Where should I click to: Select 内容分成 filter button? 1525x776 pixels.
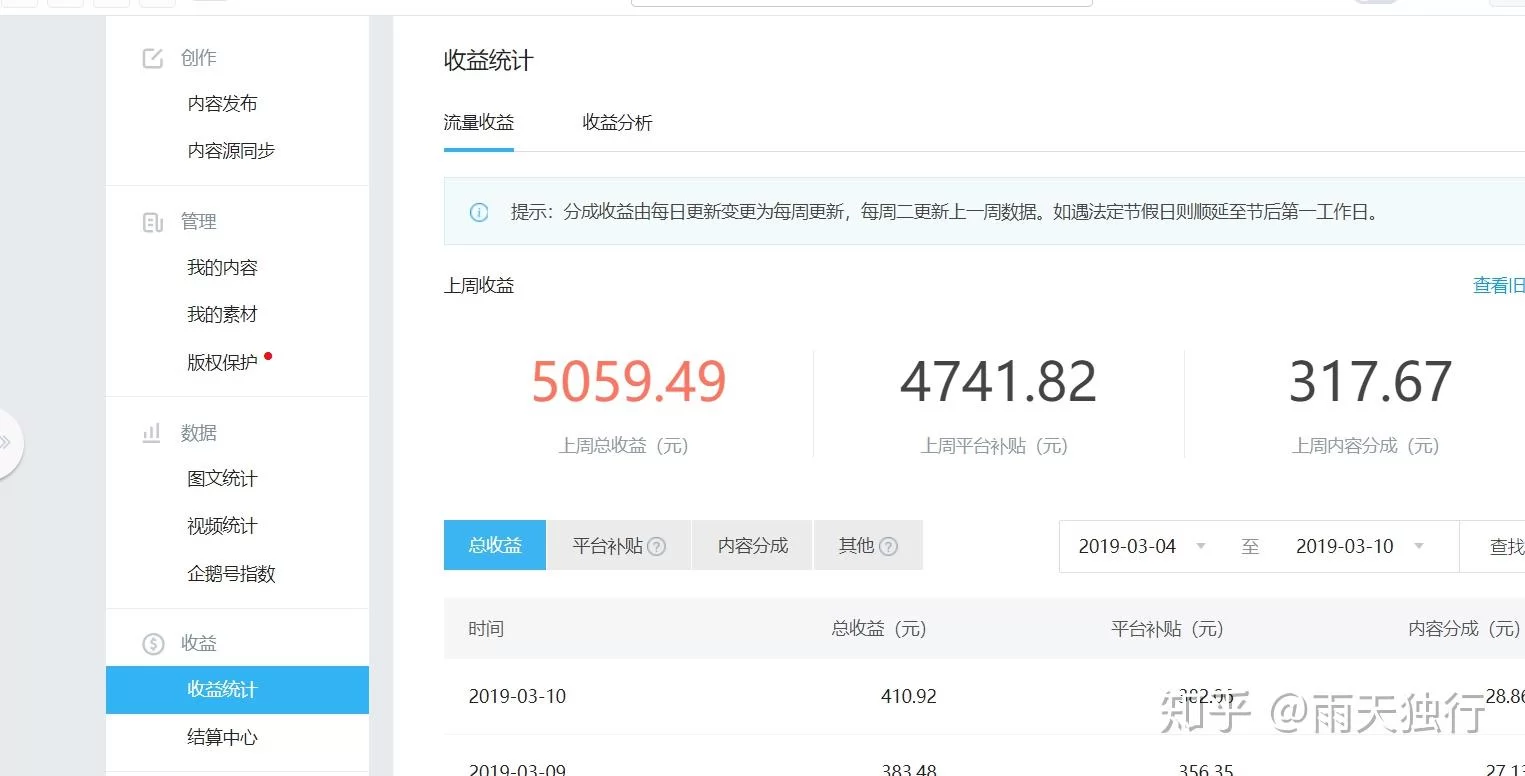pos(752,545)
